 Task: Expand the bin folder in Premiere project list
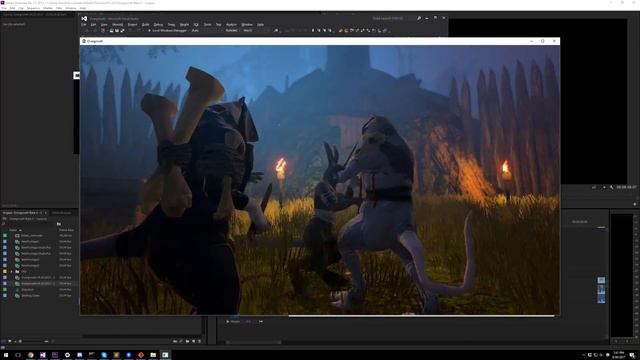(12, 271)
